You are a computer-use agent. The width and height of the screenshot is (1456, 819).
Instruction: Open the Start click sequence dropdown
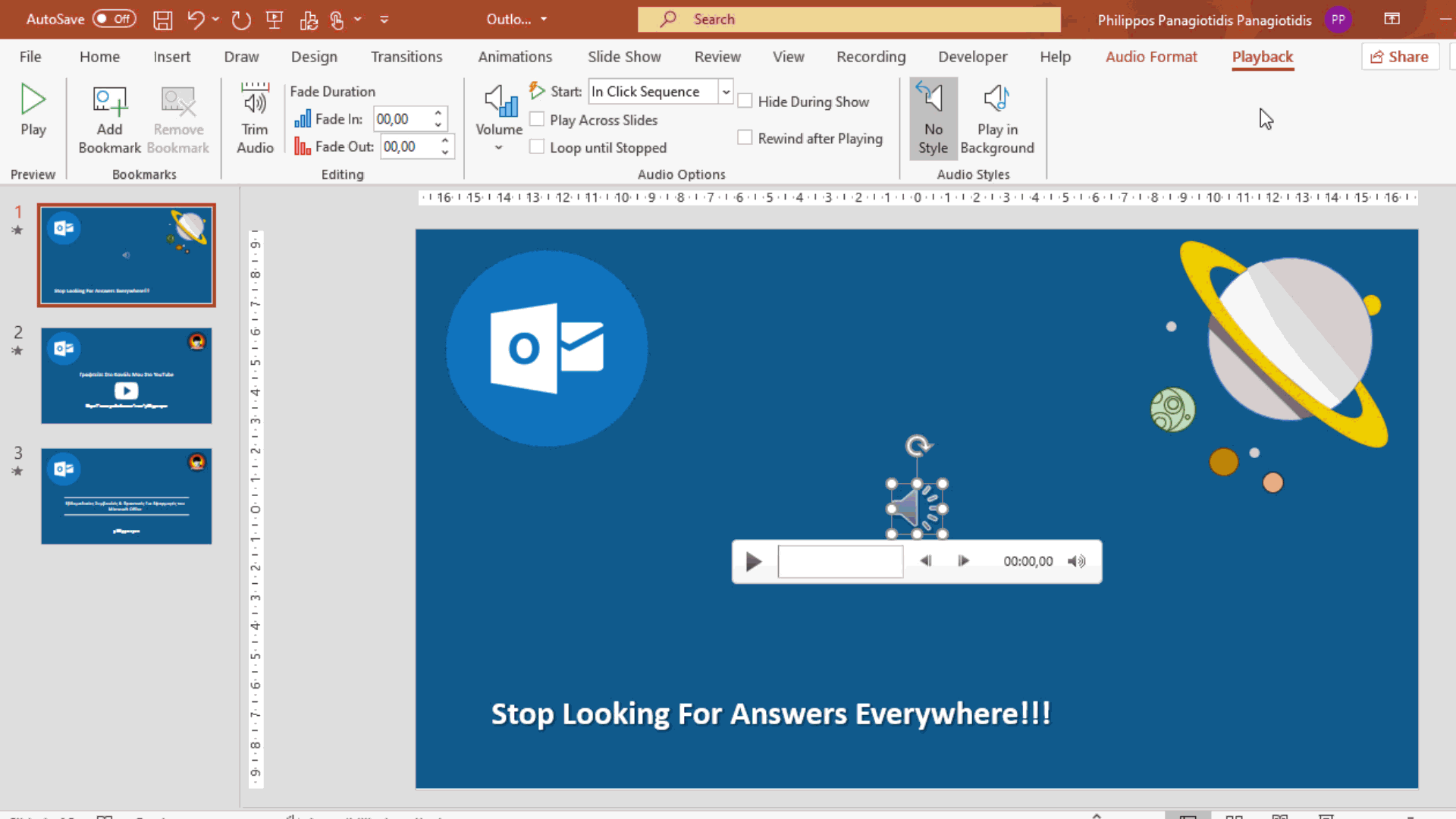tap(726, 91)
